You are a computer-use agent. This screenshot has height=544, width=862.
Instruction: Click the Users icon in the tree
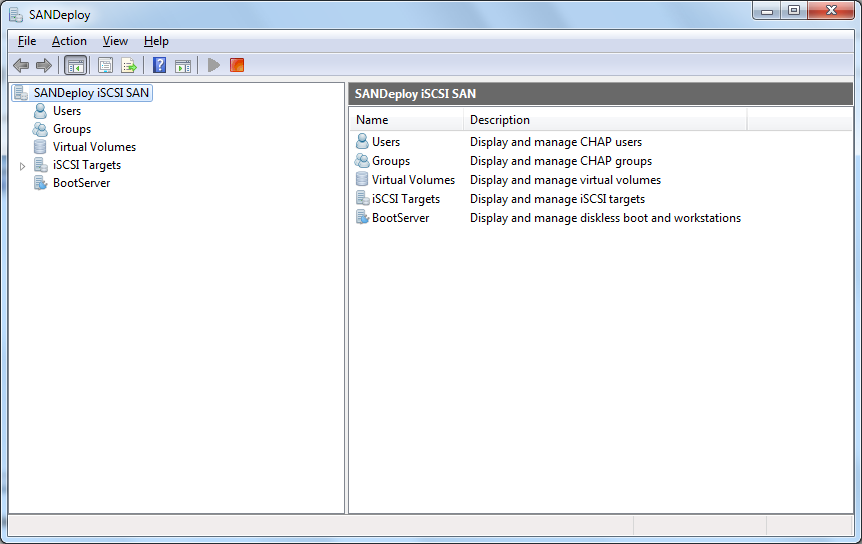pos(40,111)
